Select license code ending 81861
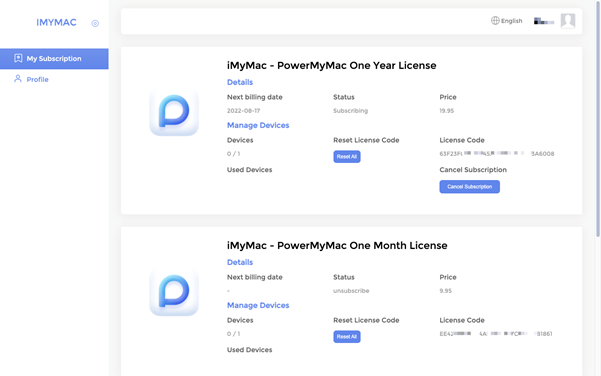Viewport: 601px width, 376px height. pyautogui.click(x=496, y=334)
